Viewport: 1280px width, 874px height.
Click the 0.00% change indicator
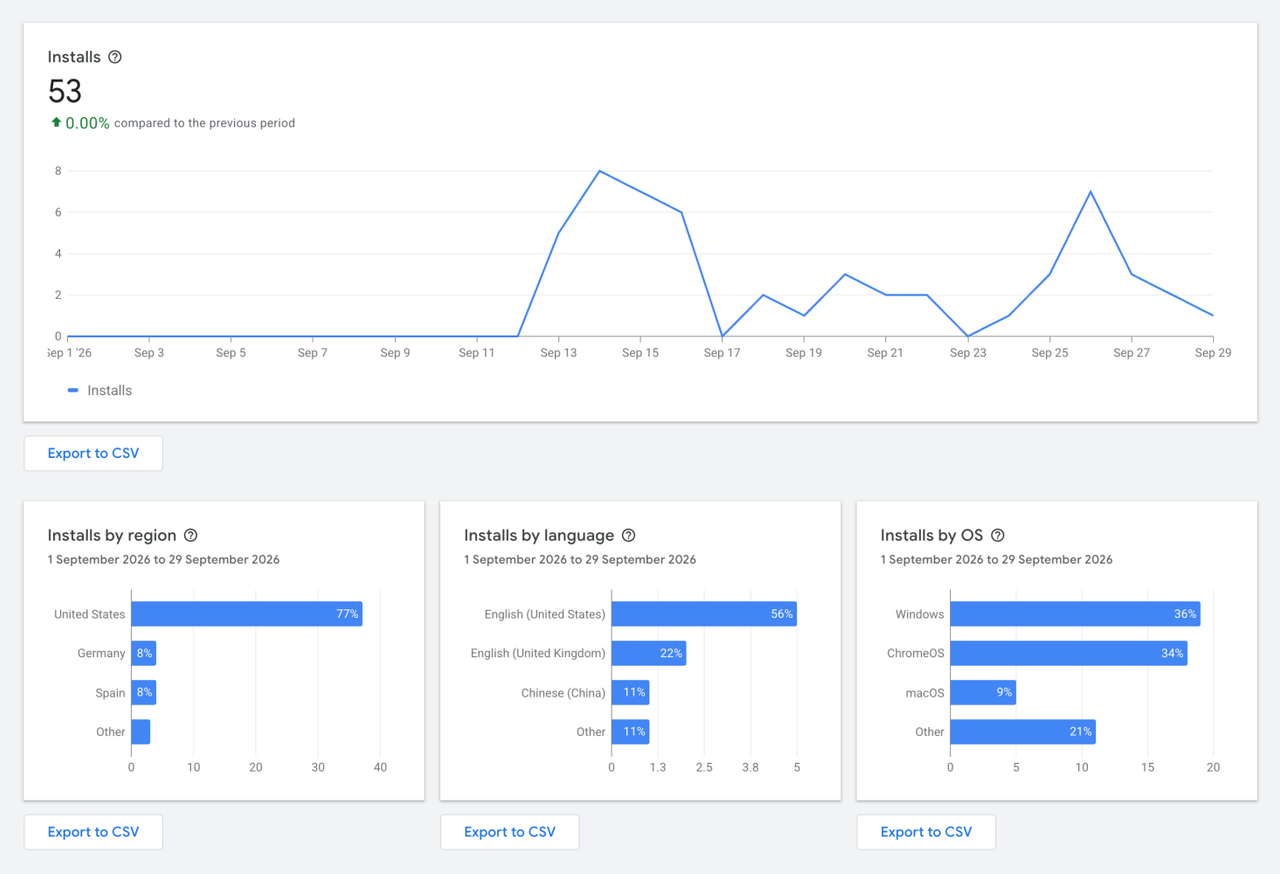(80, 123)
